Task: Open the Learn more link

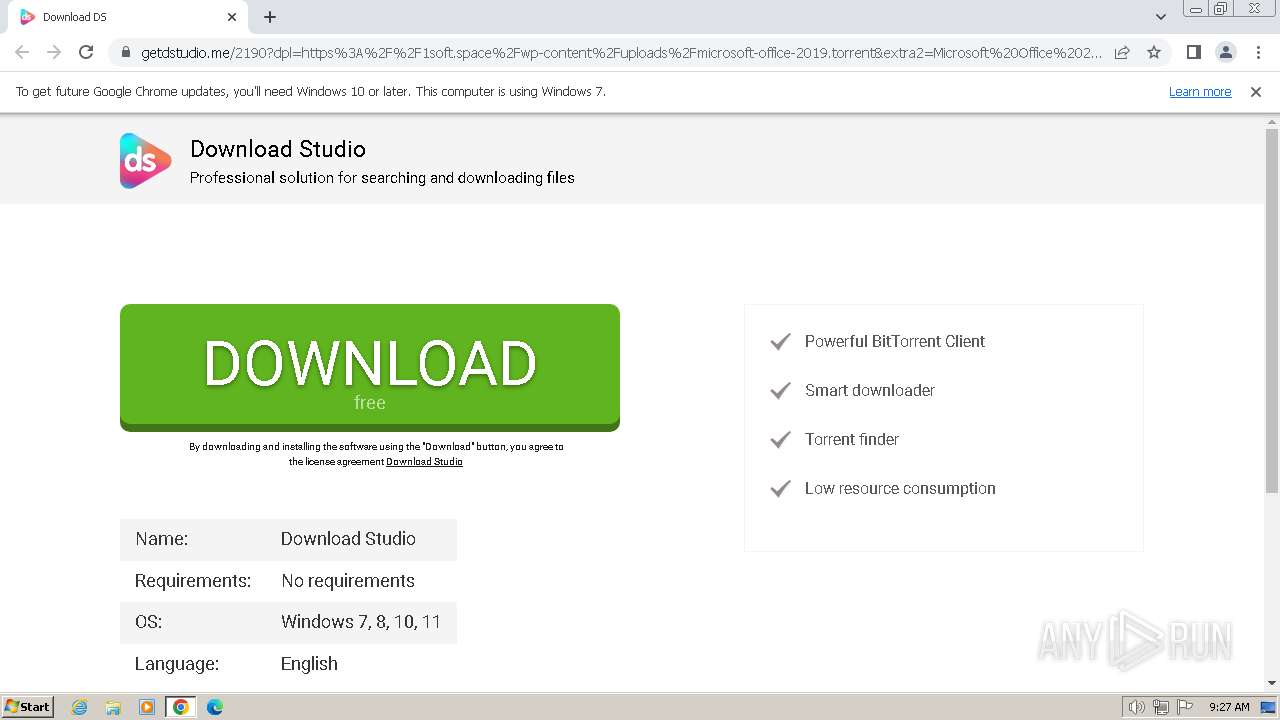Action: coord(1200,91)
